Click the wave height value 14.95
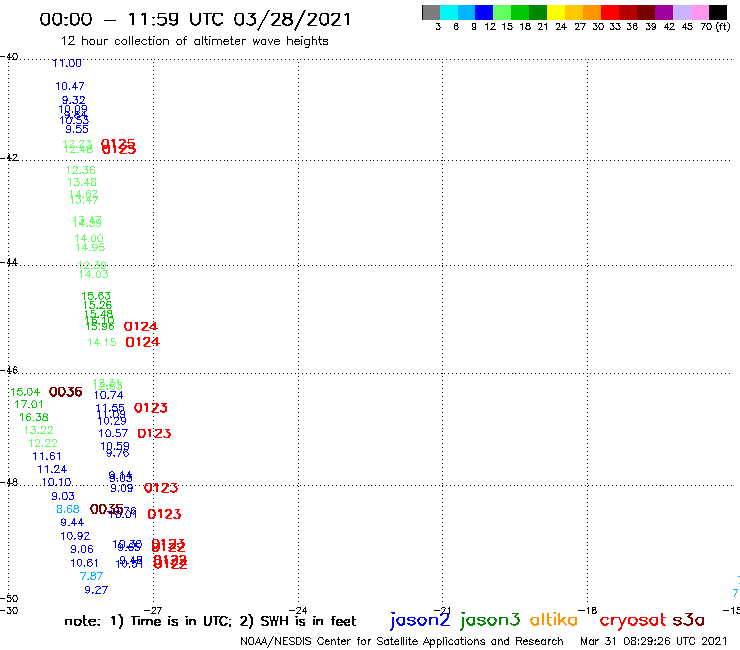 coord(90,247)
